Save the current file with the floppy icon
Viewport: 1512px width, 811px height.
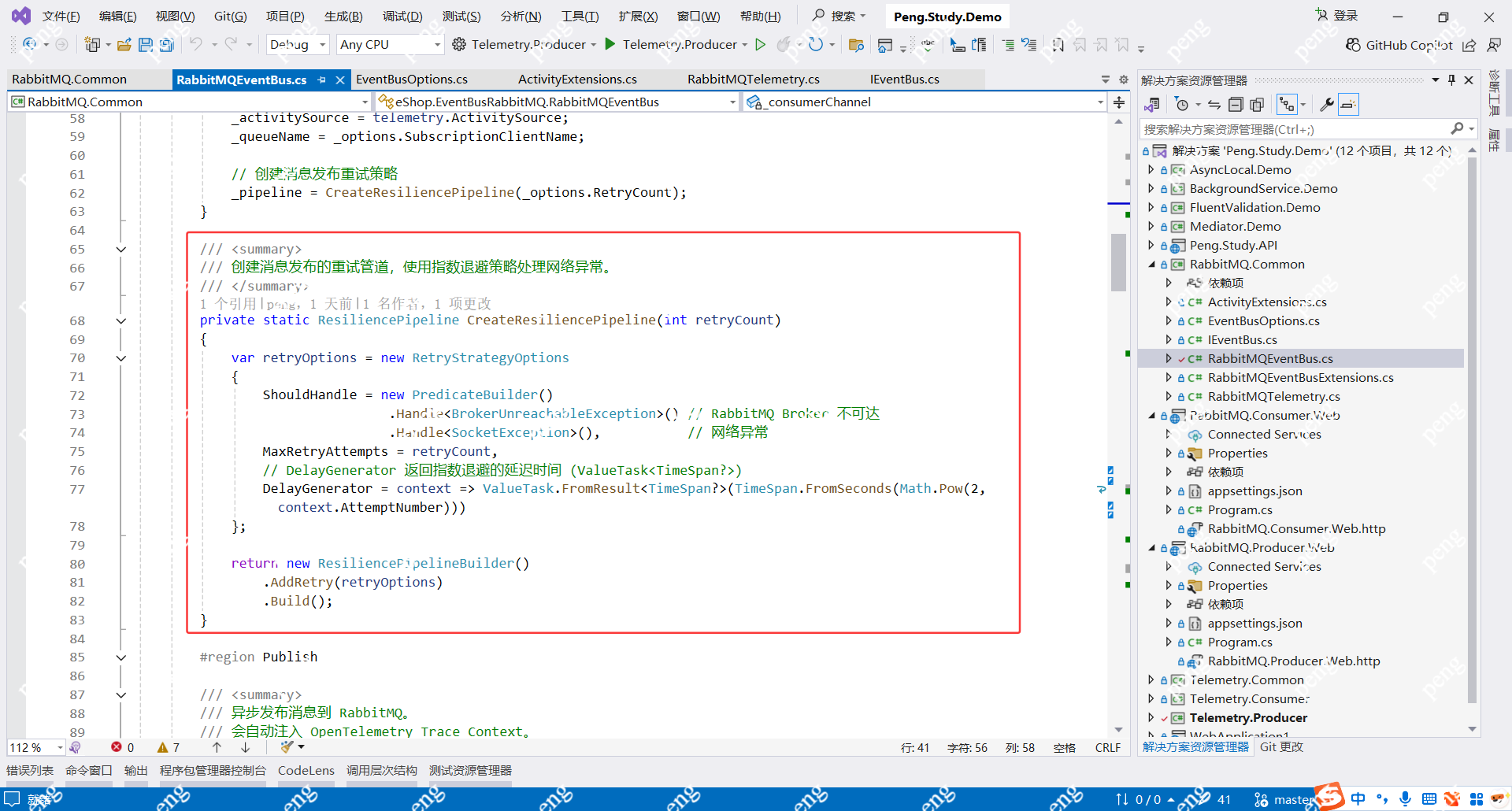click(146, 45)
